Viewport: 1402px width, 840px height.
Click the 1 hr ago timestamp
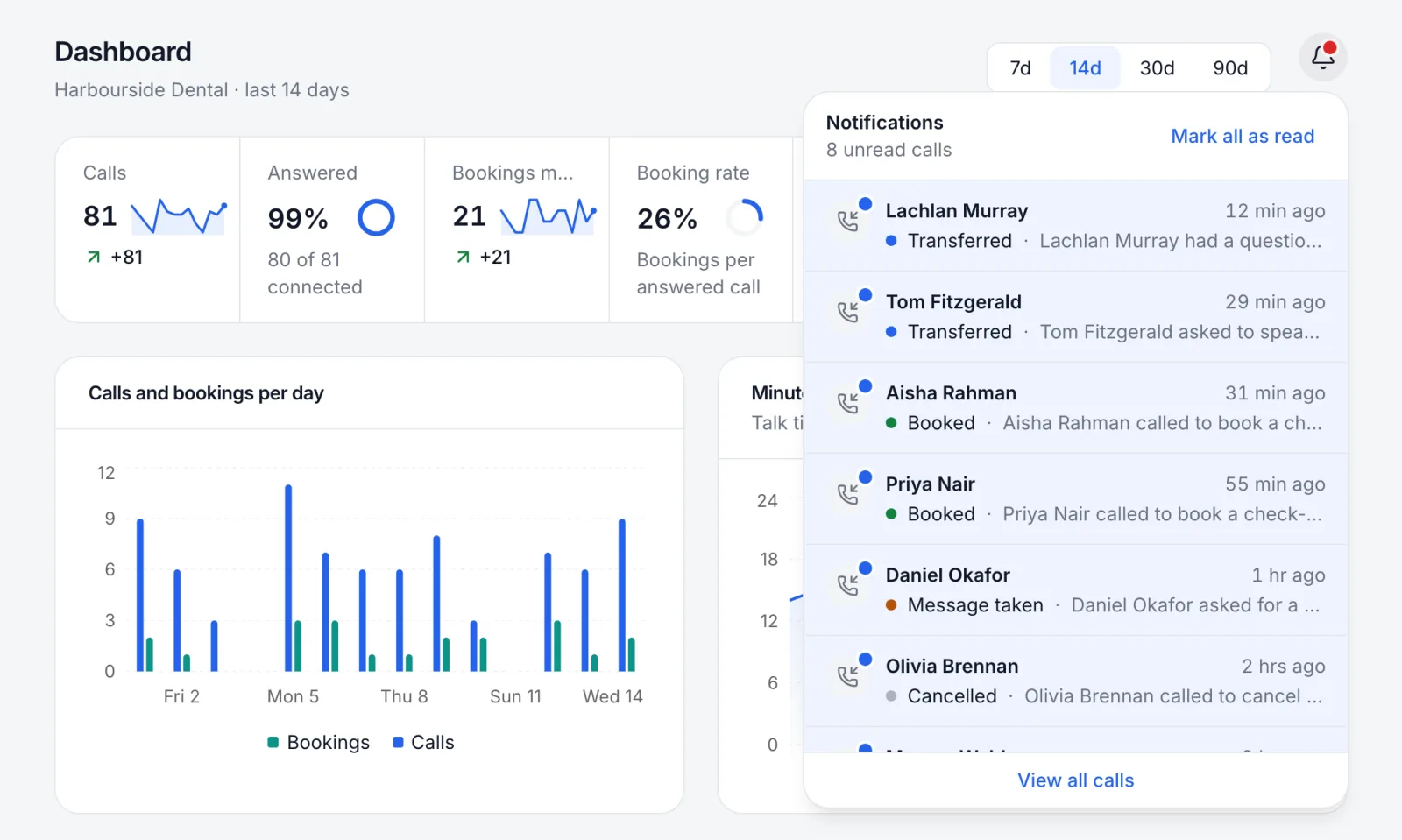(1288, 575)
